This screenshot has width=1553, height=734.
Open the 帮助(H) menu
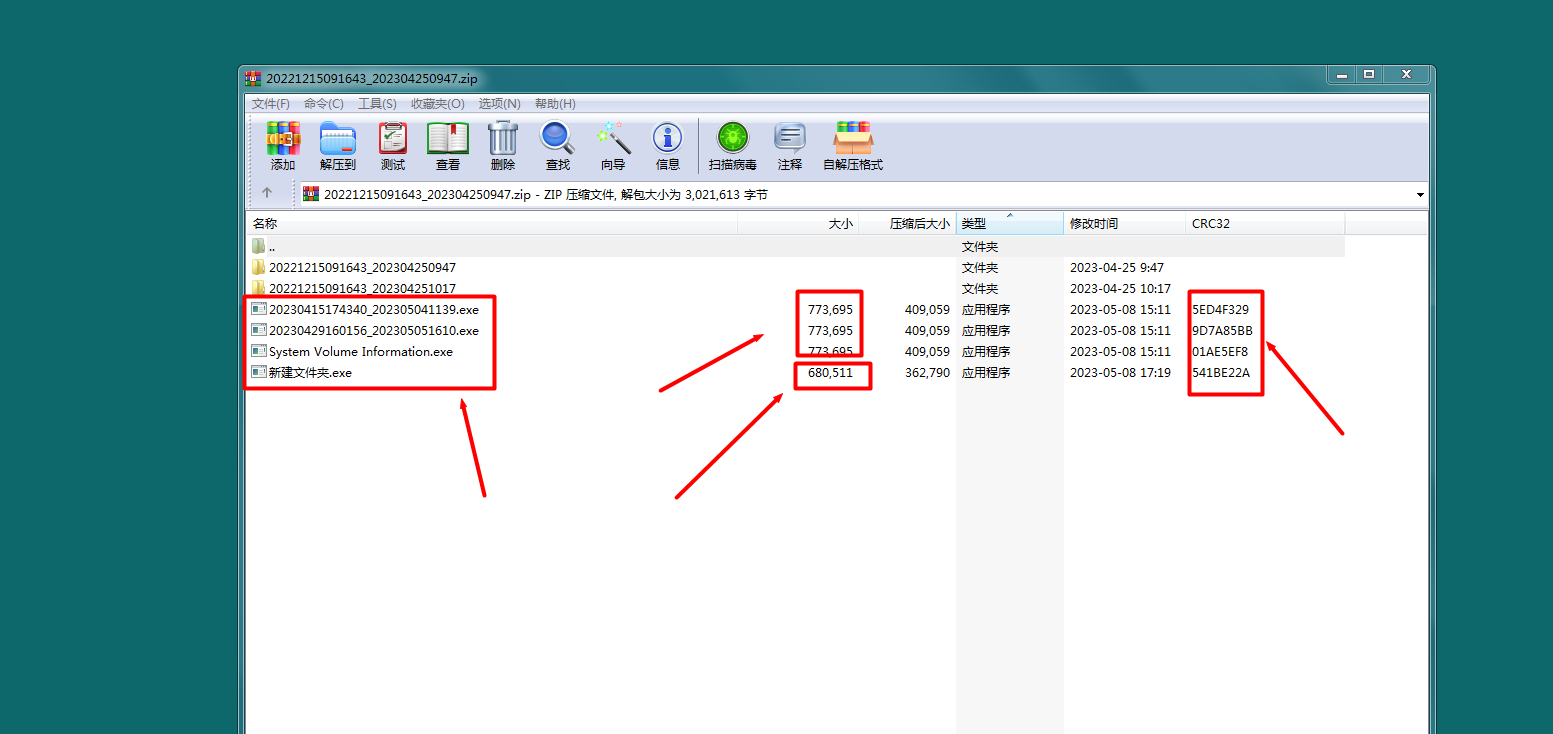tap(555, 104)
